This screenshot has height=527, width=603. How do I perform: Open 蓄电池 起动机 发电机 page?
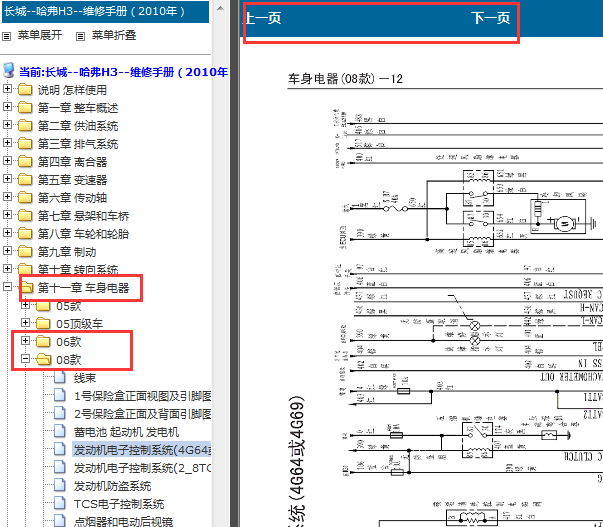tap(126, 432)
